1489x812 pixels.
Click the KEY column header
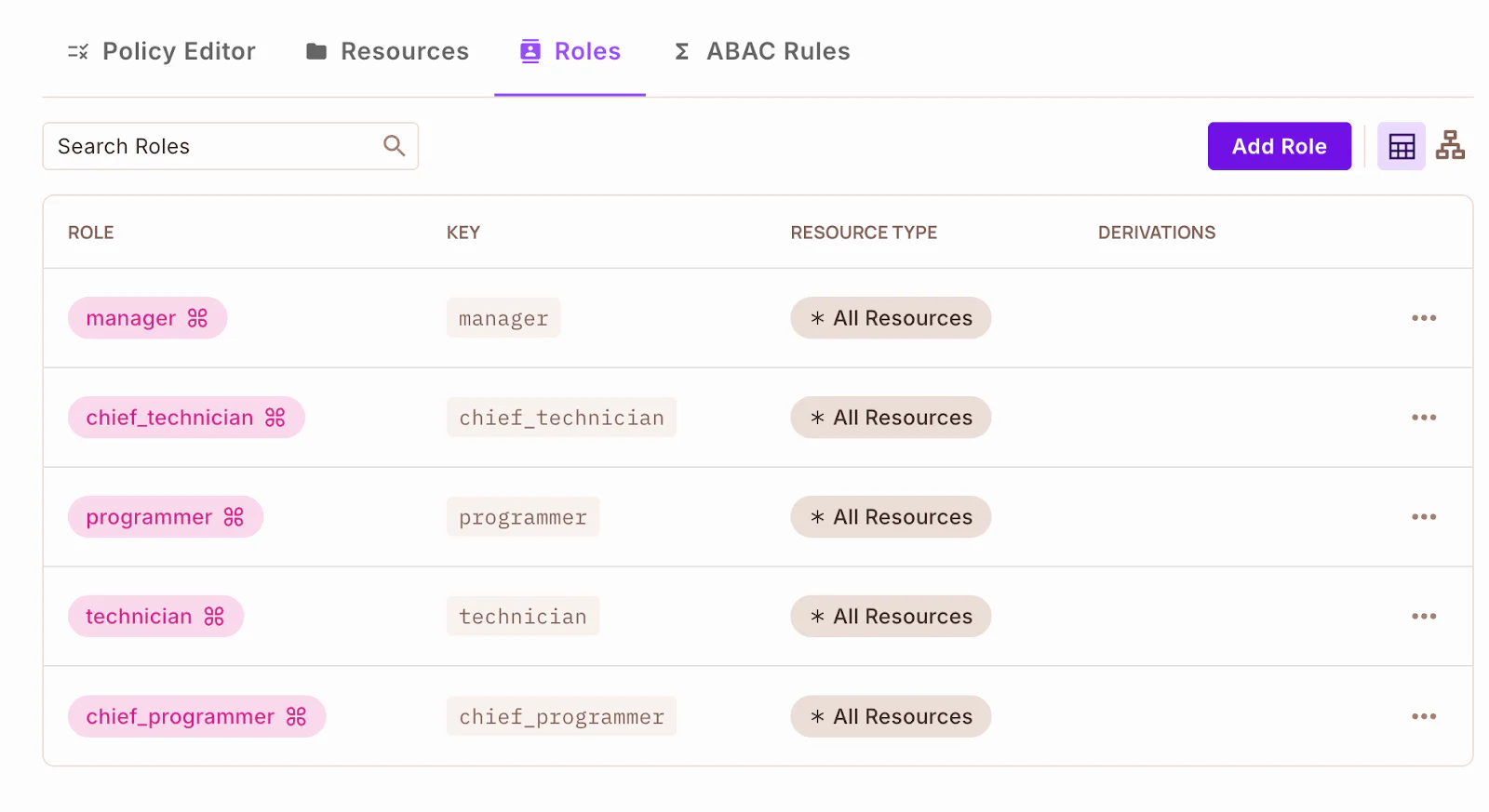463,233
